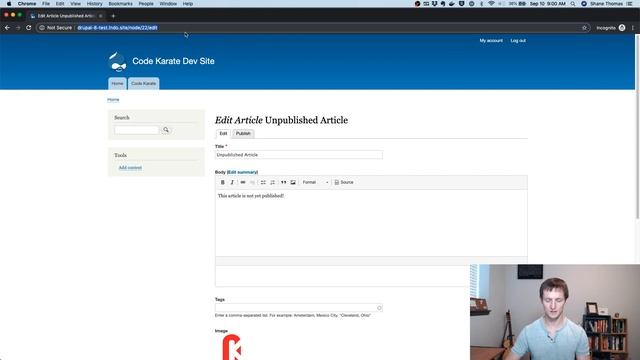Open the Home navigation tab
Image resolution: width=640 pixels, height=360 pixels.
(117, 84)
